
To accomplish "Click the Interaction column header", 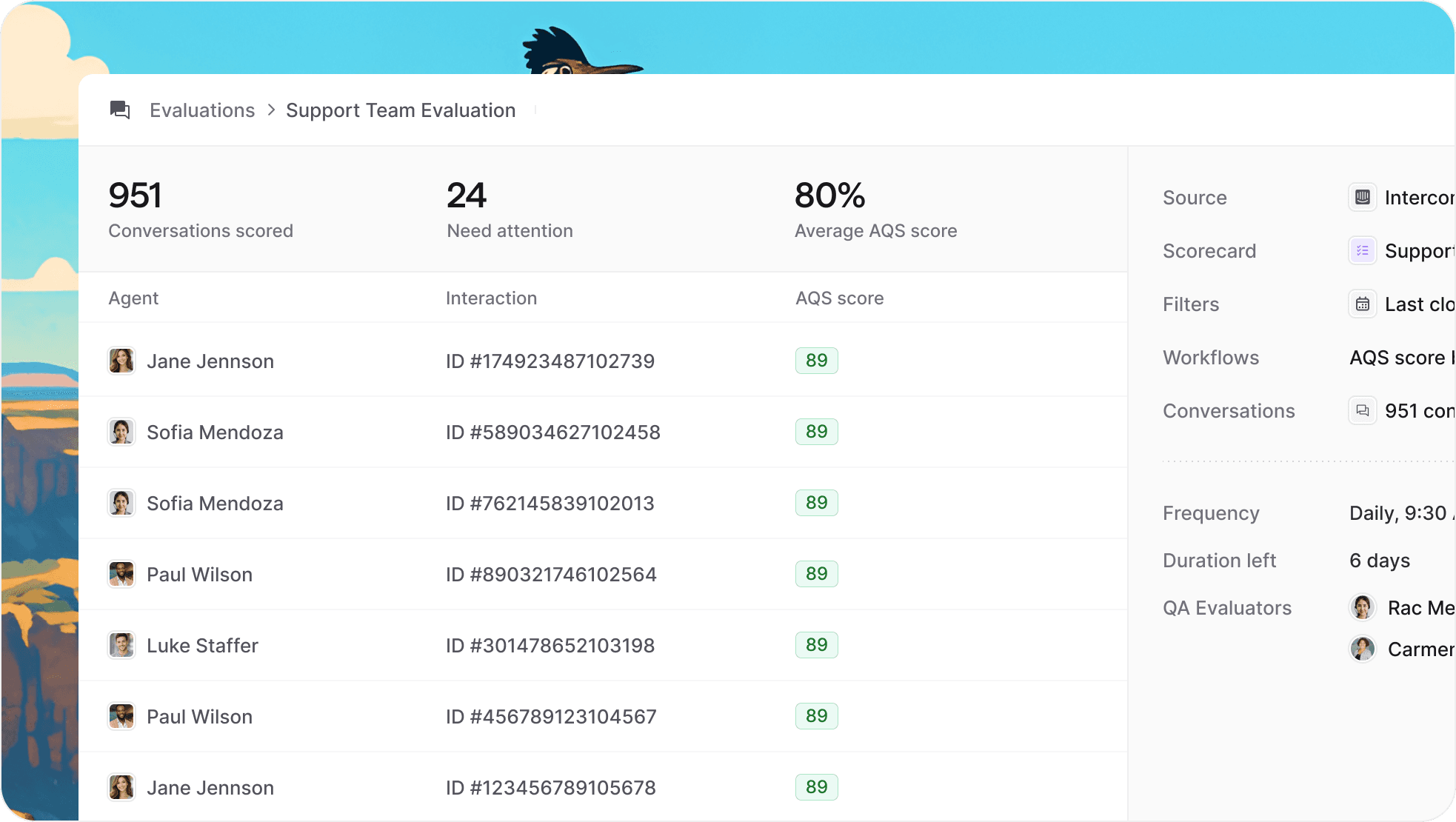I will click(491, 298).
